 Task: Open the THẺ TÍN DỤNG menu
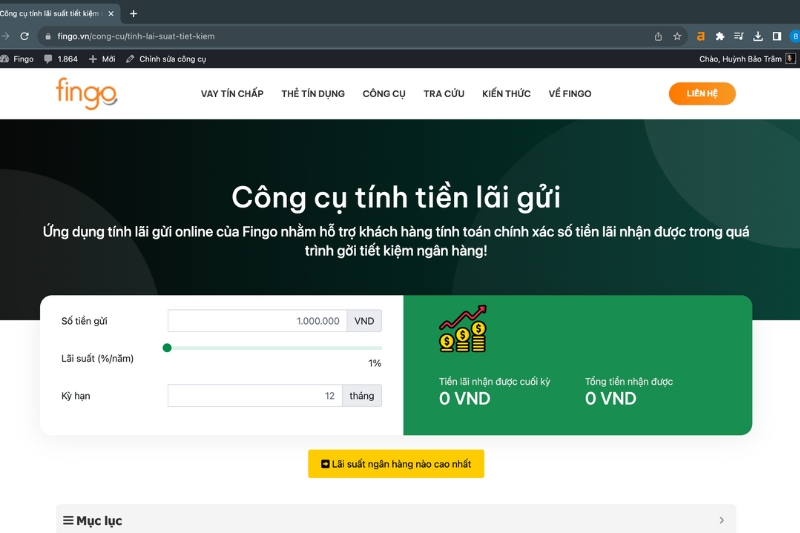click(313, 94)
